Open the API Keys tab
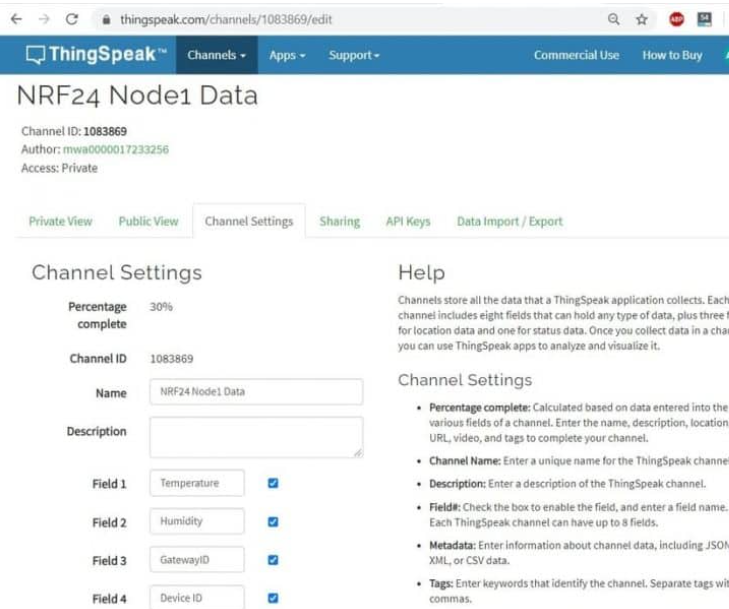 pos(408,221)
